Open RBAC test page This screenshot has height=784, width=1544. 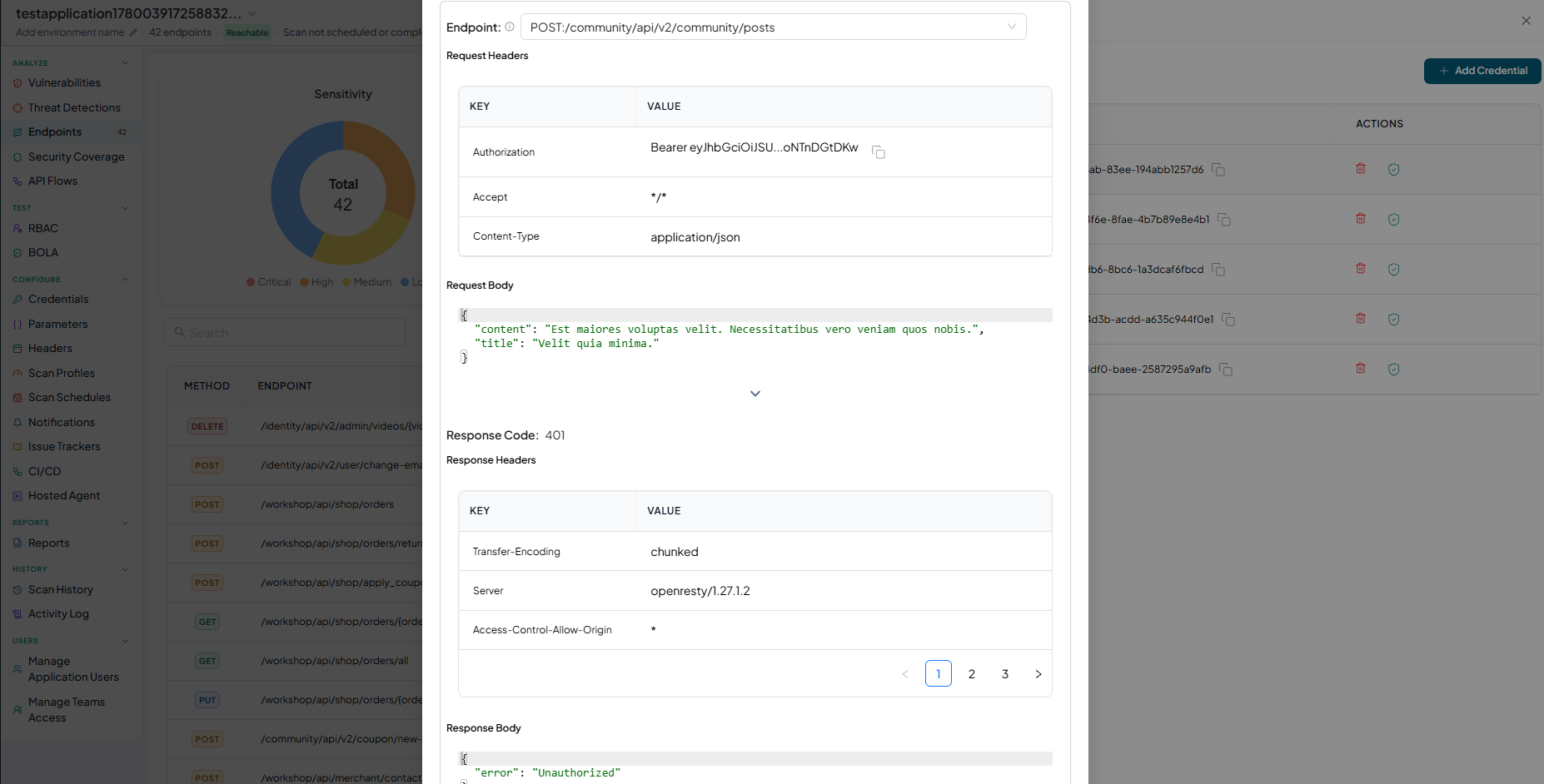(x=43, y=228)
